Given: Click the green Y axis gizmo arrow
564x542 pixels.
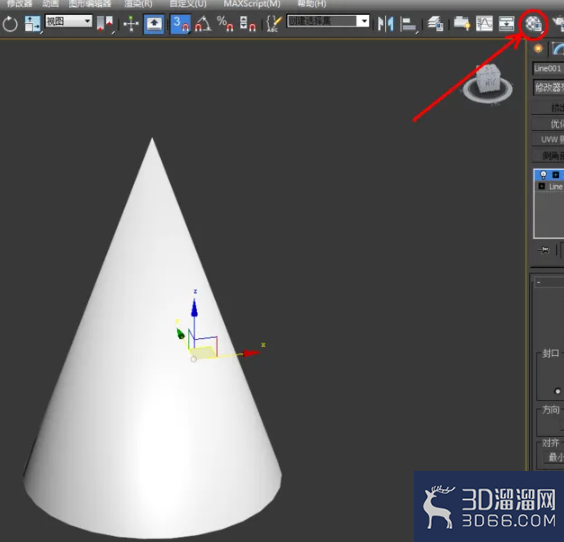Looking at the screenshot, I should pos(180,334).
